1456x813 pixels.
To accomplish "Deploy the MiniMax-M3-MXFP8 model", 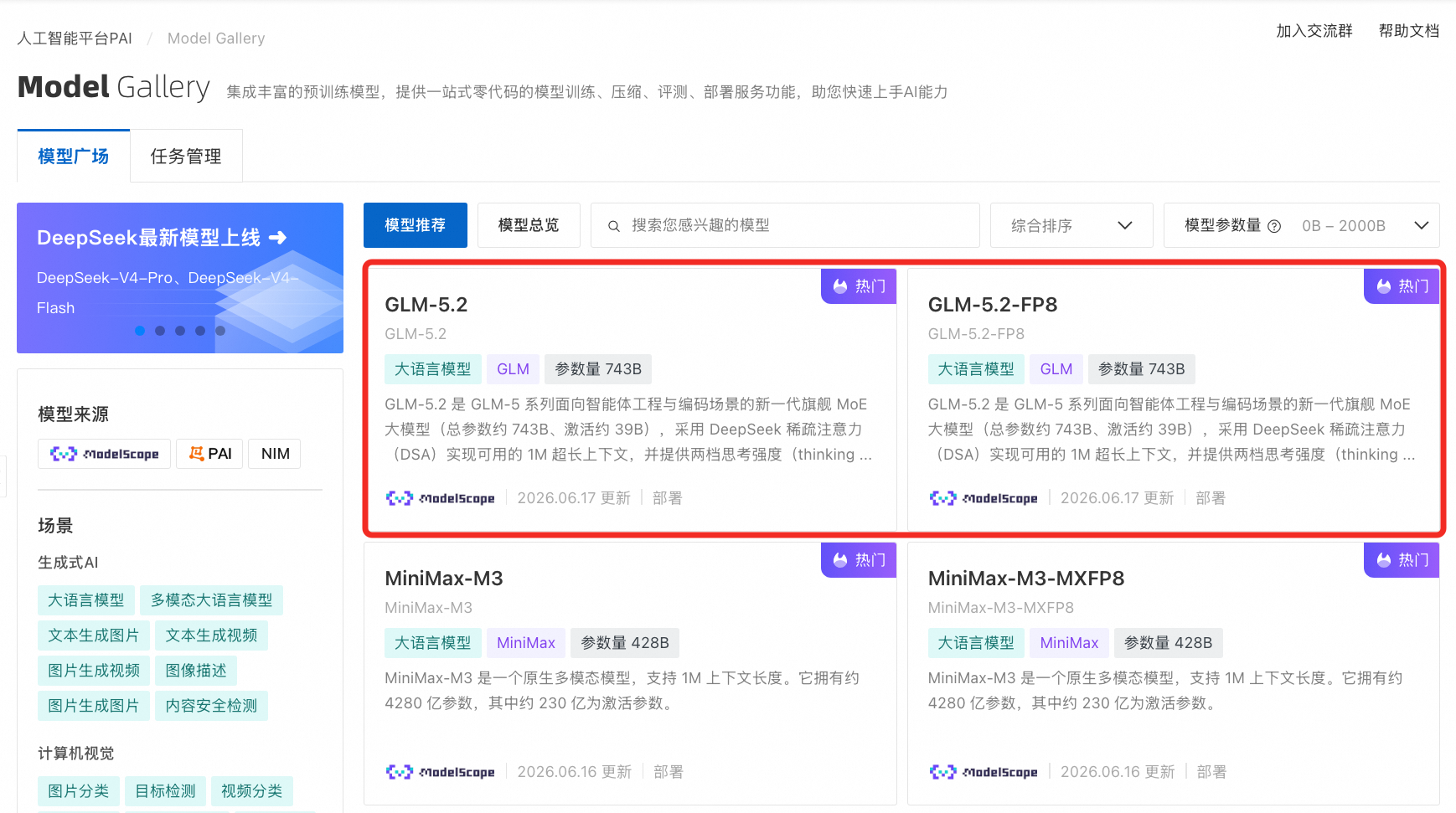I will [x=1211, y=772].
